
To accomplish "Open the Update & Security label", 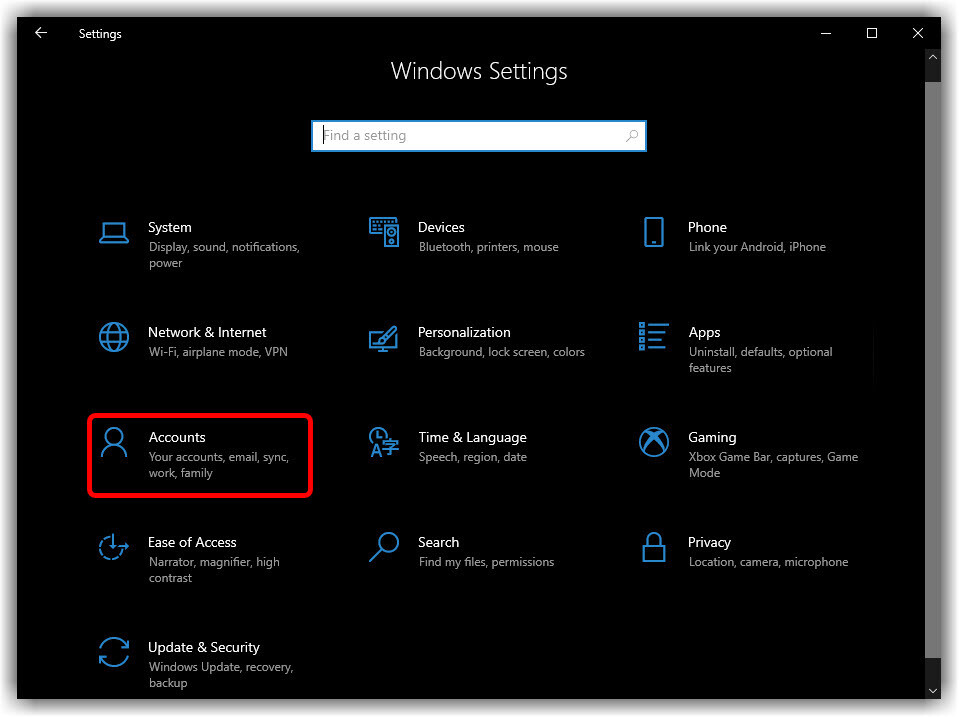I will click(x=204, y=648).
